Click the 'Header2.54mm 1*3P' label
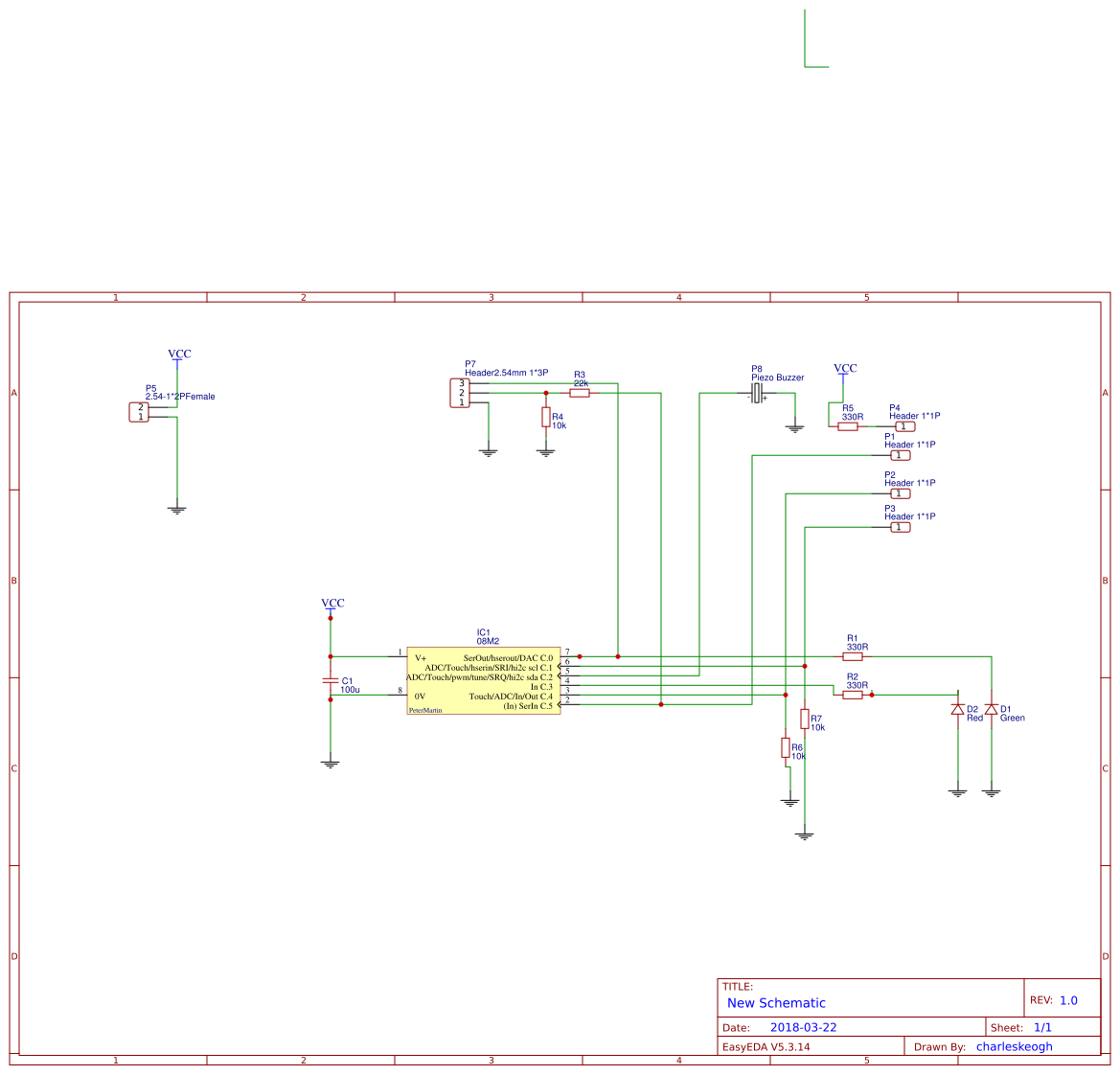The image size is (1120, 1075). (507, 373)
